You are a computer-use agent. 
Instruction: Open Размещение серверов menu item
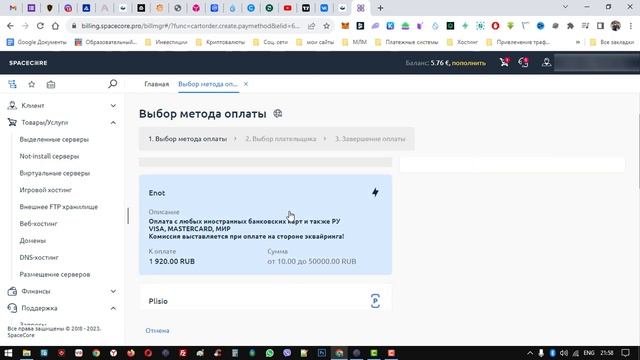[x=55, y=274]
